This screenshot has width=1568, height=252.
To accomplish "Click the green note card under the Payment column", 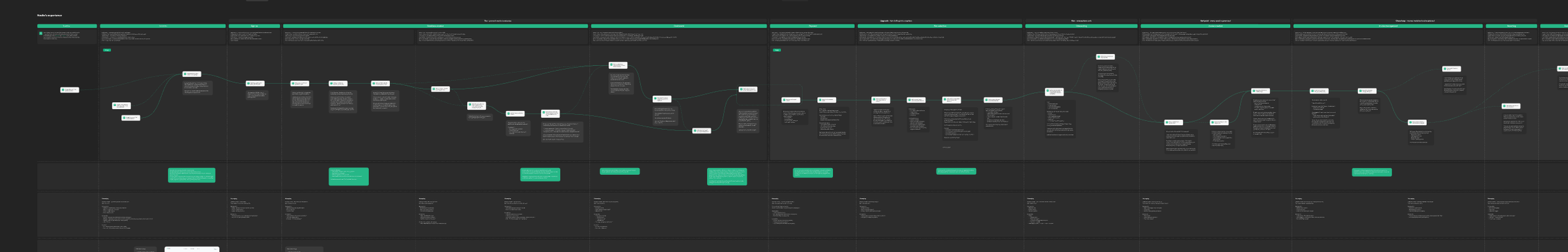I will click(x=813, y=172).
